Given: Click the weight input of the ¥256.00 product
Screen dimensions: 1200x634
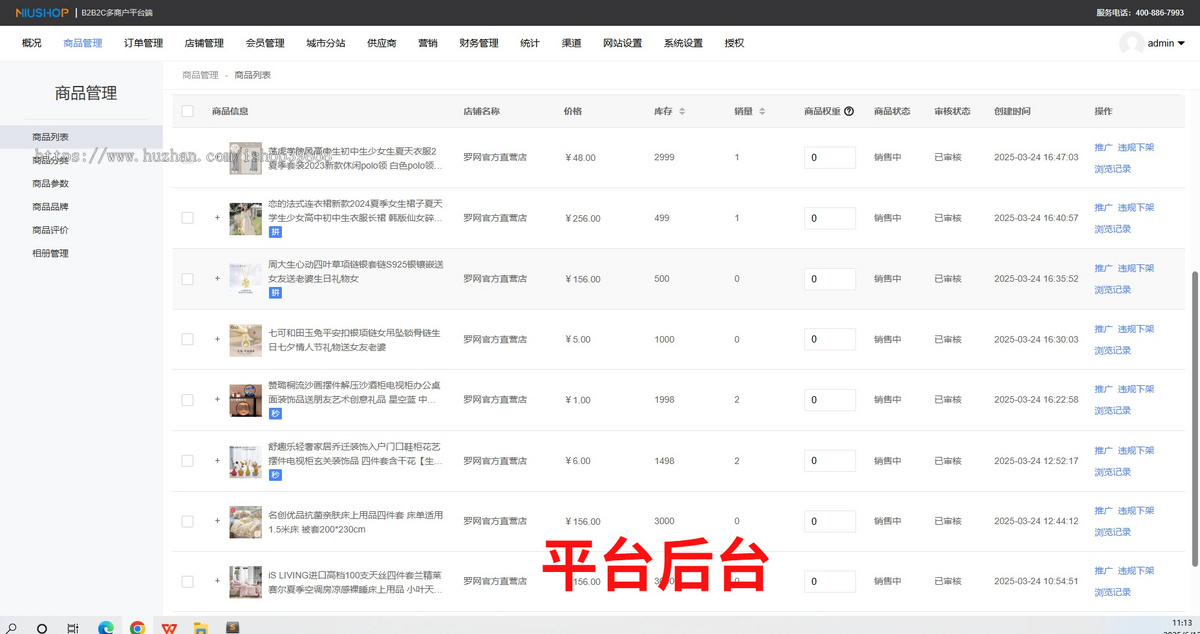Looking at the screenshot, I should coord(829,218).
